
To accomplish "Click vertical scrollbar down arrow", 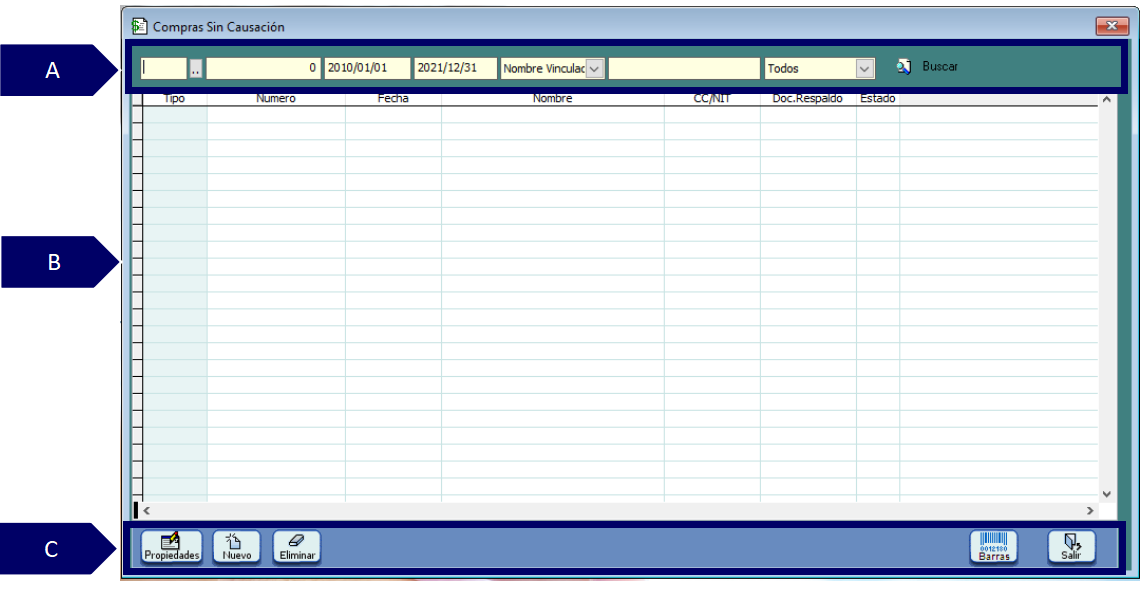I will tap(1106, 494).
